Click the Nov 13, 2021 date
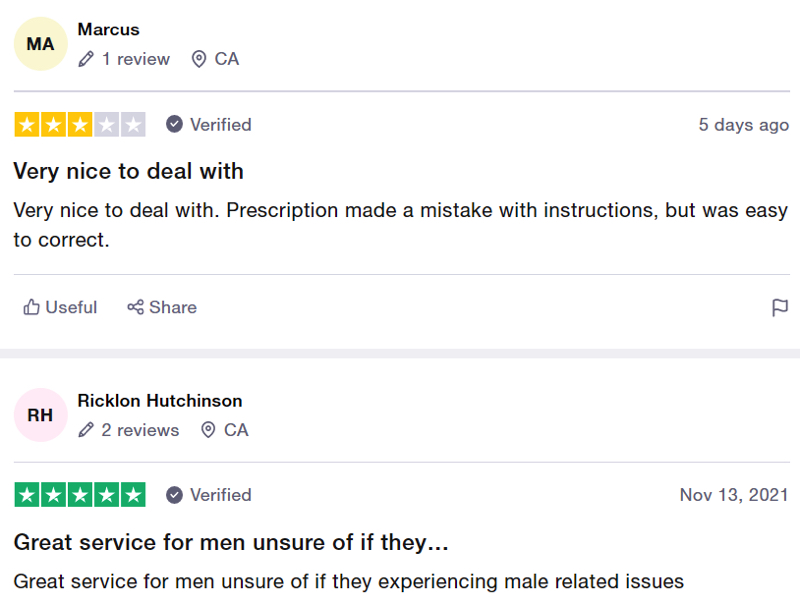This screenshot has height=605, width=800. click(x=734, y=495)
